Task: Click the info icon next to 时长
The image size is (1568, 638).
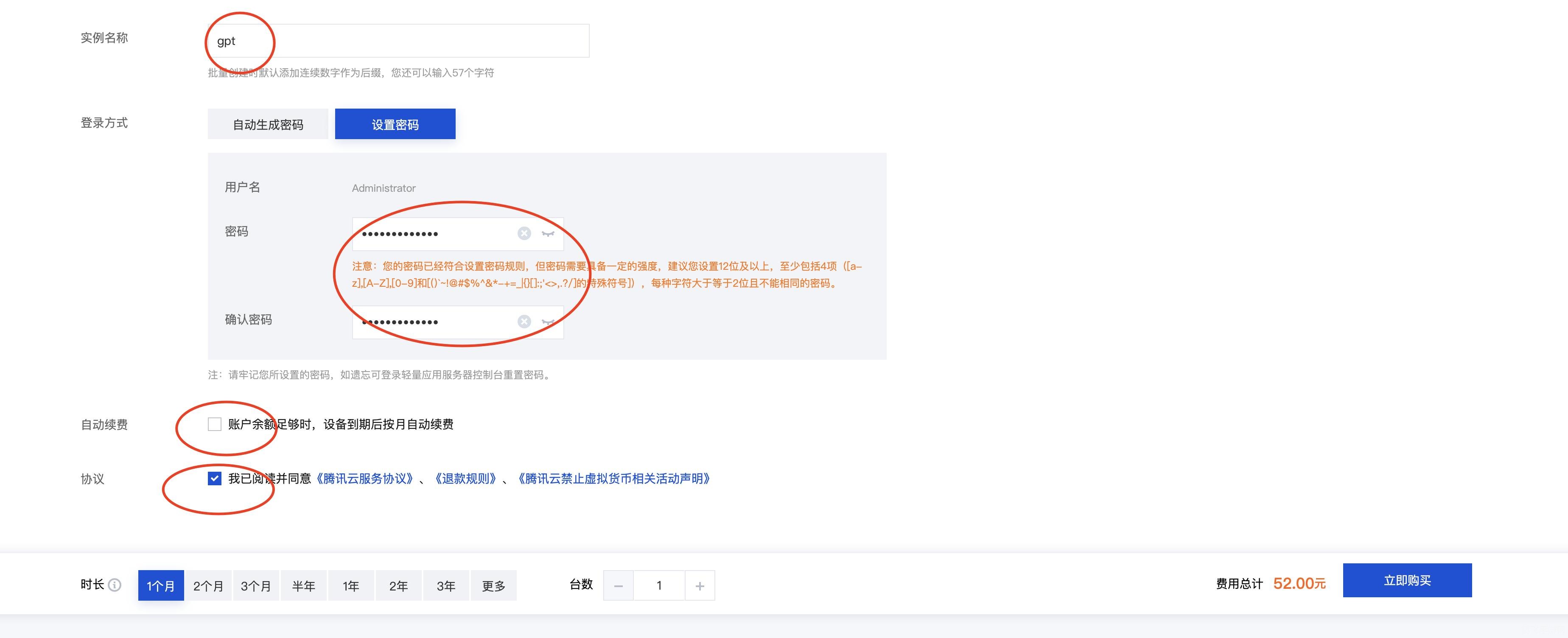Action: pos(115,585)
